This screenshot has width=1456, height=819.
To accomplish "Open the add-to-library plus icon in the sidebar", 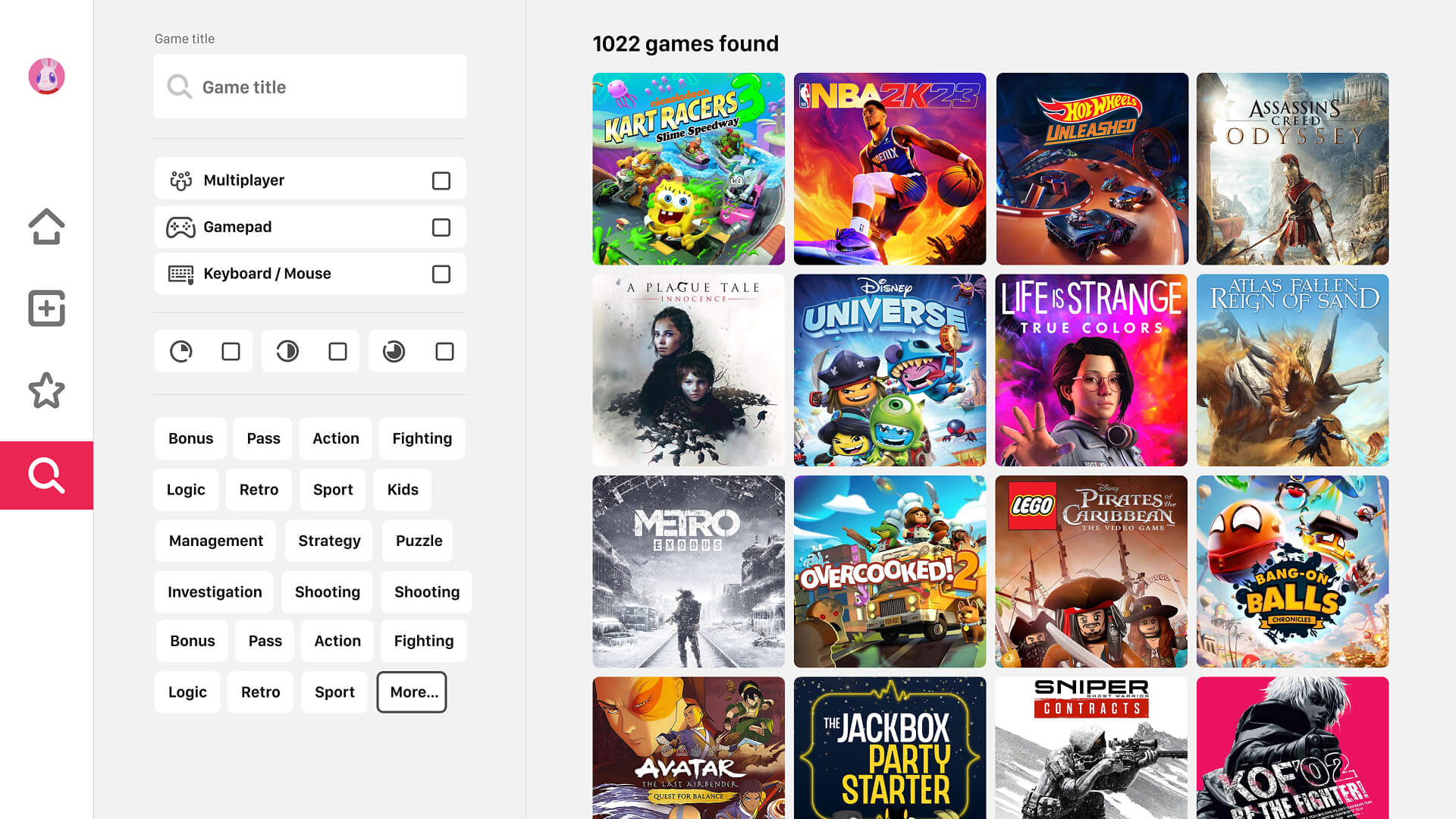I will pos(46,309).
